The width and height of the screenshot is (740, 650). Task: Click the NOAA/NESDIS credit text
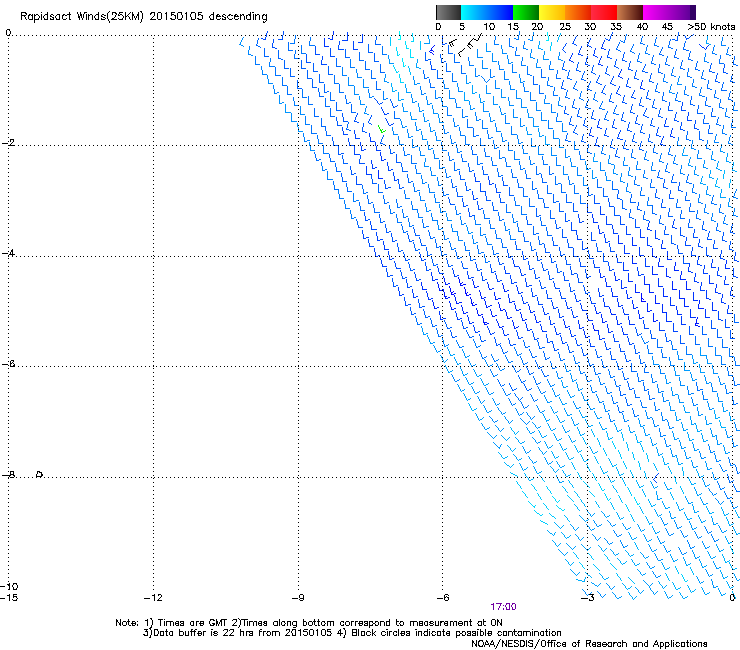tap(589, 644)
